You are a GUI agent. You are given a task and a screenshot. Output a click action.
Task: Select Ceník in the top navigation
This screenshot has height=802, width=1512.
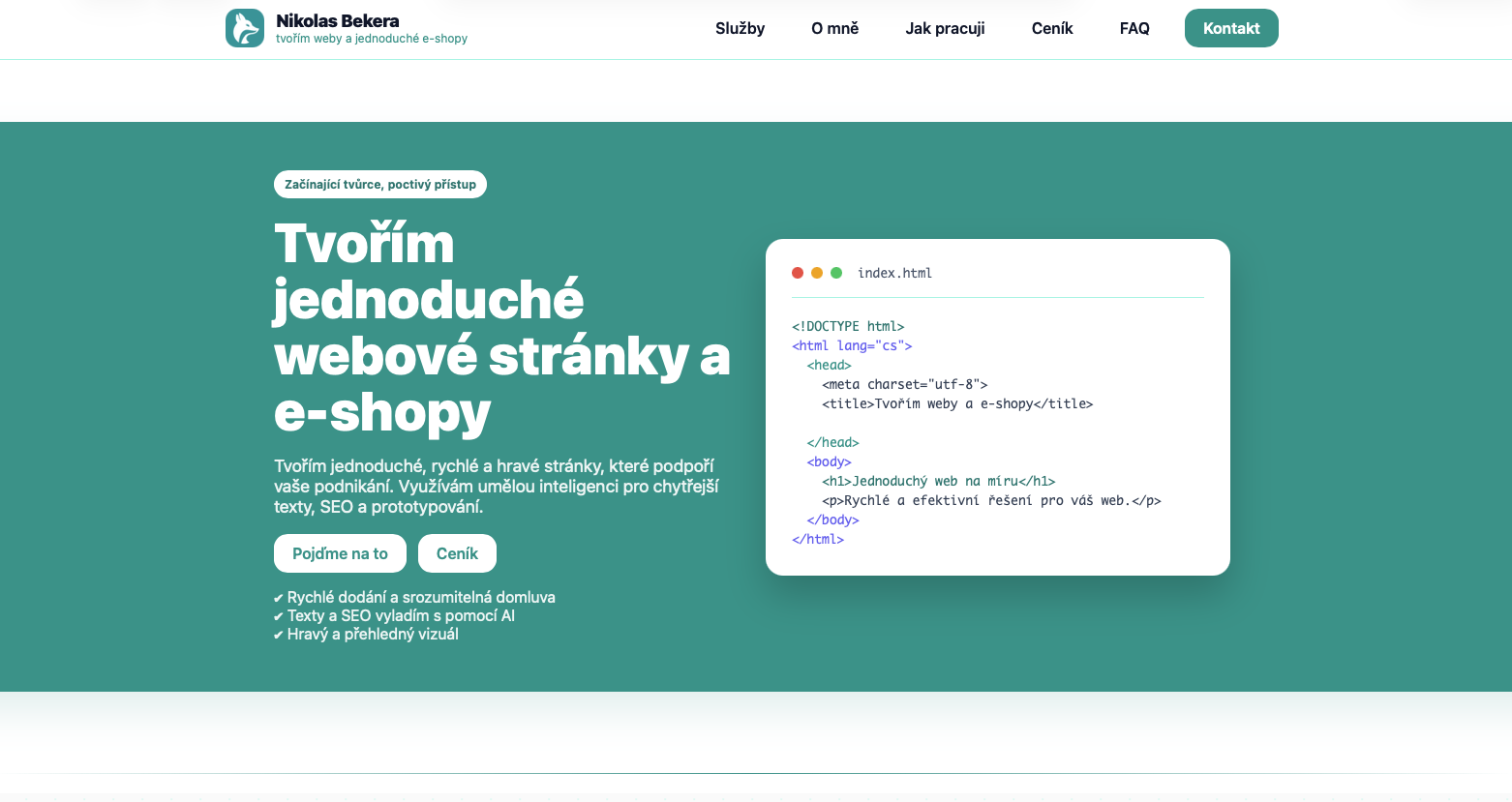pyautogui.click(x=1052, y=28)
